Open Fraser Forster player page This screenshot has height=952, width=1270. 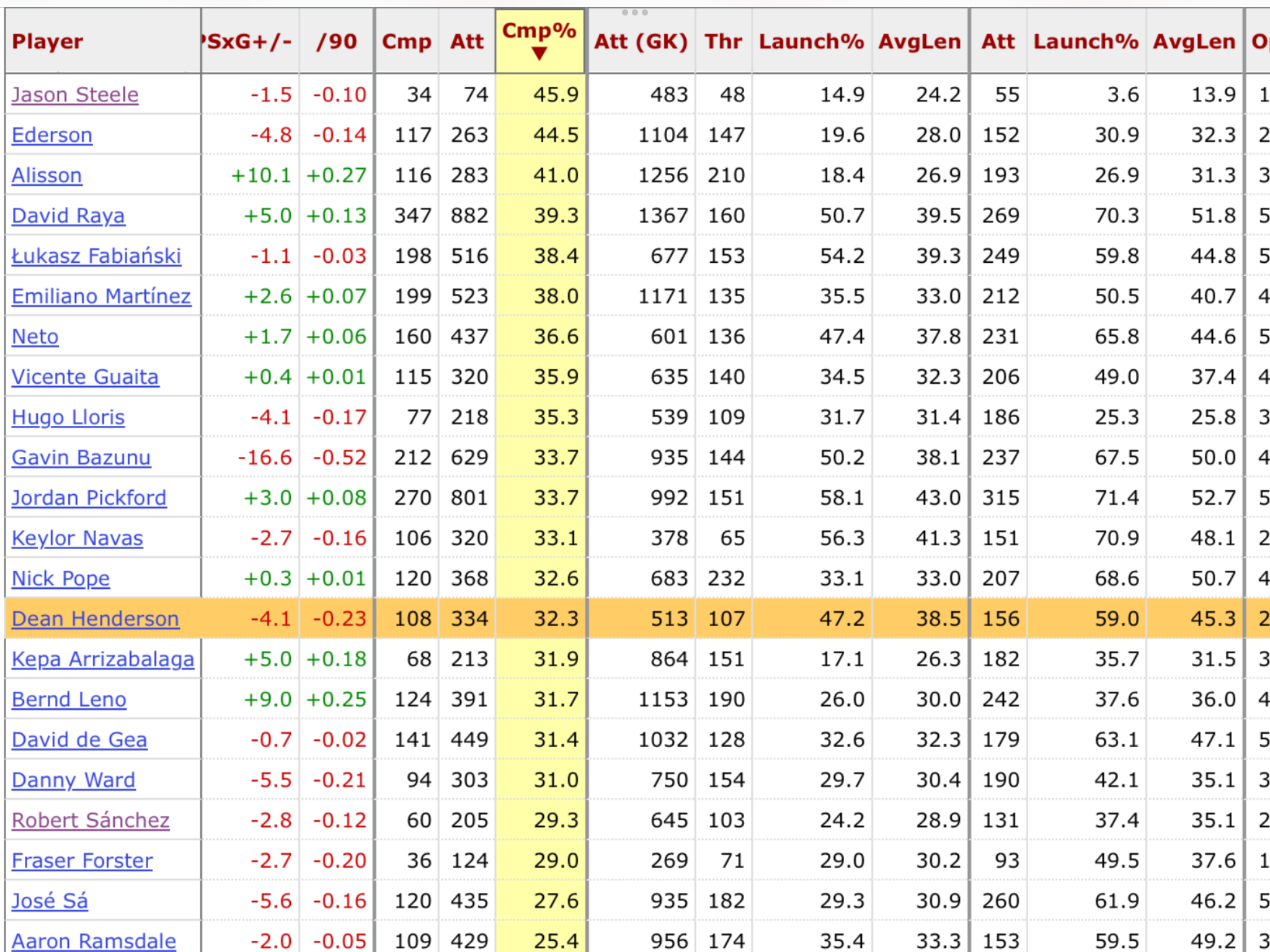[82, 860]
